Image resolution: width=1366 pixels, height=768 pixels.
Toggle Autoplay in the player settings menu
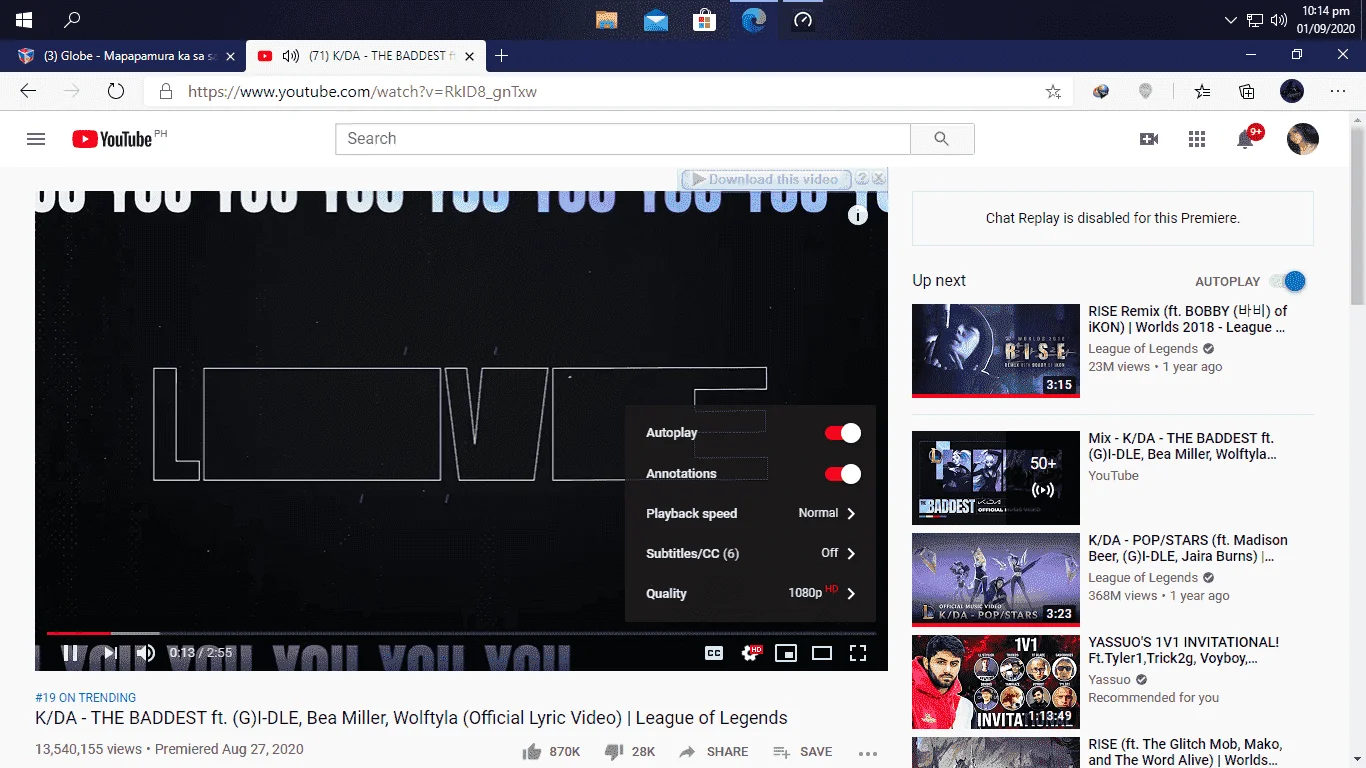(842, 433)
